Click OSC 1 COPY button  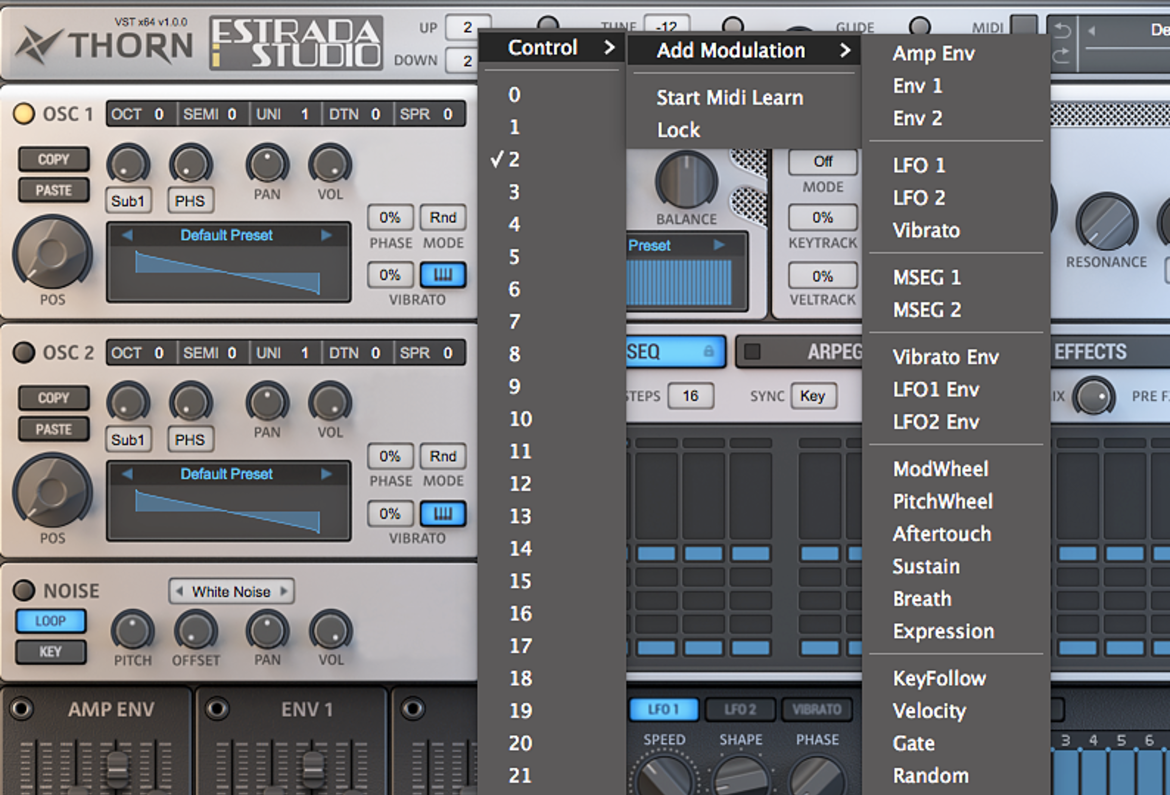coord(53,159)
